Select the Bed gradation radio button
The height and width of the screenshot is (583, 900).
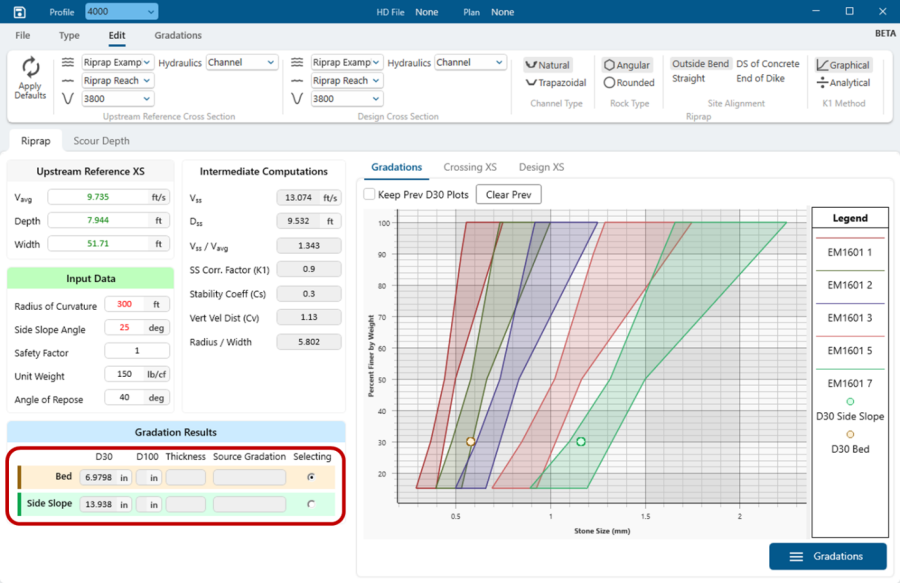312,477
